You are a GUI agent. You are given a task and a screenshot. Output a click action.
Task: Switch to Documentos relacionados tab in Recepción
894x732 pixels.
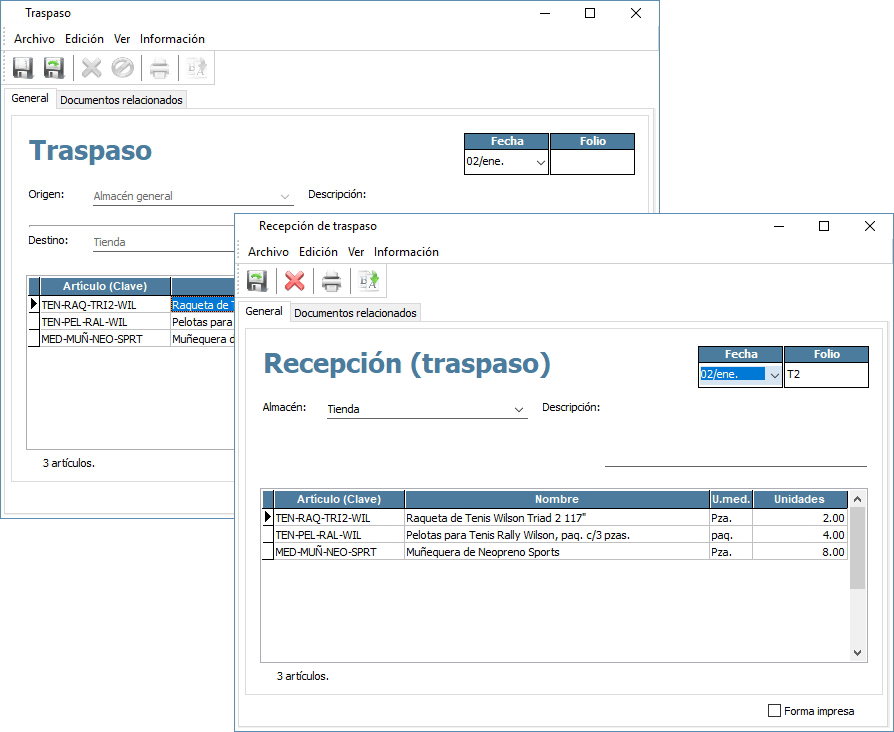pyautogui.click(x=355, y=313)
